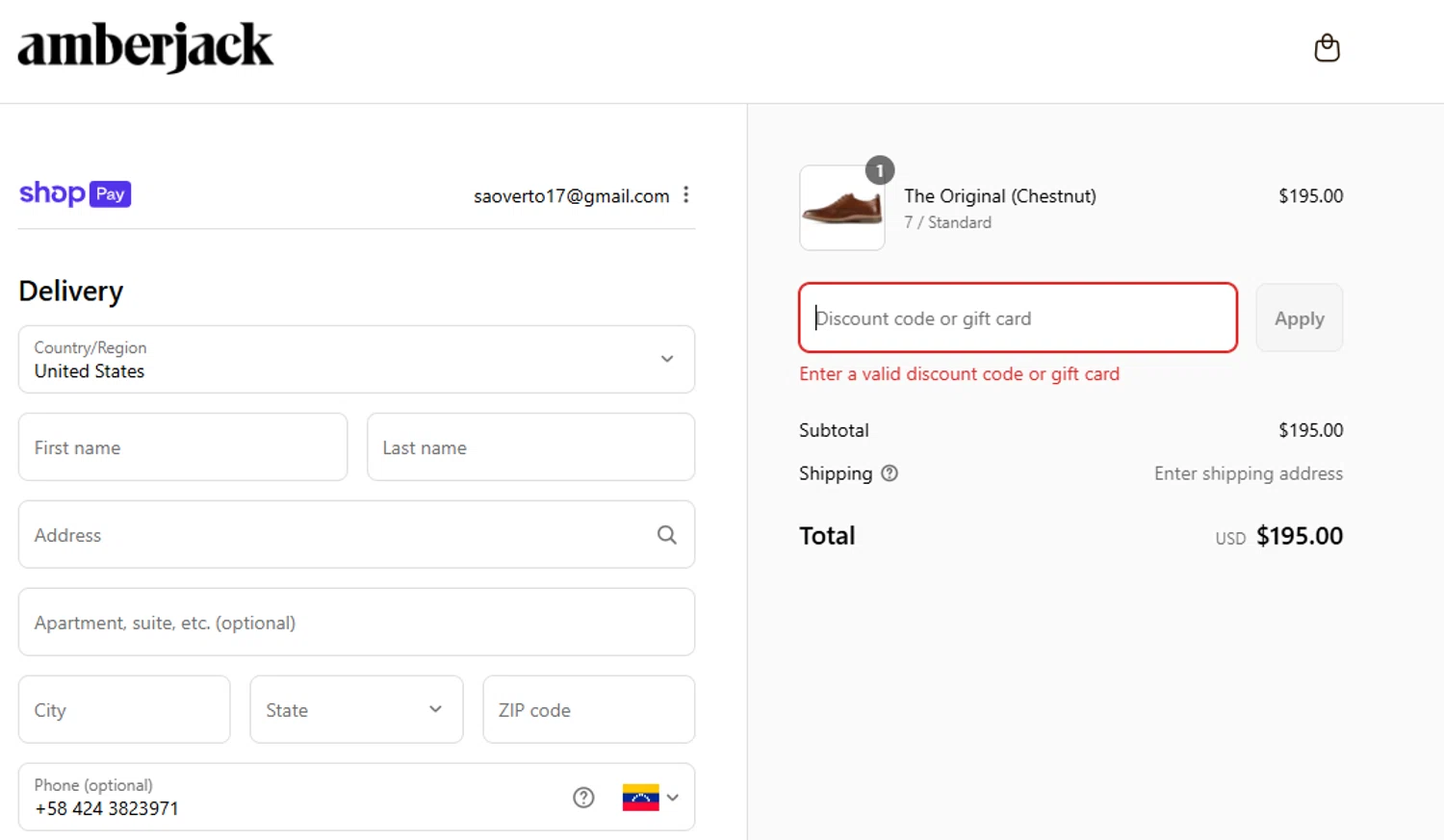Click the invalid discount code error message
The width and height of the screenshot is (1444, 840).
tap(959, 374)
